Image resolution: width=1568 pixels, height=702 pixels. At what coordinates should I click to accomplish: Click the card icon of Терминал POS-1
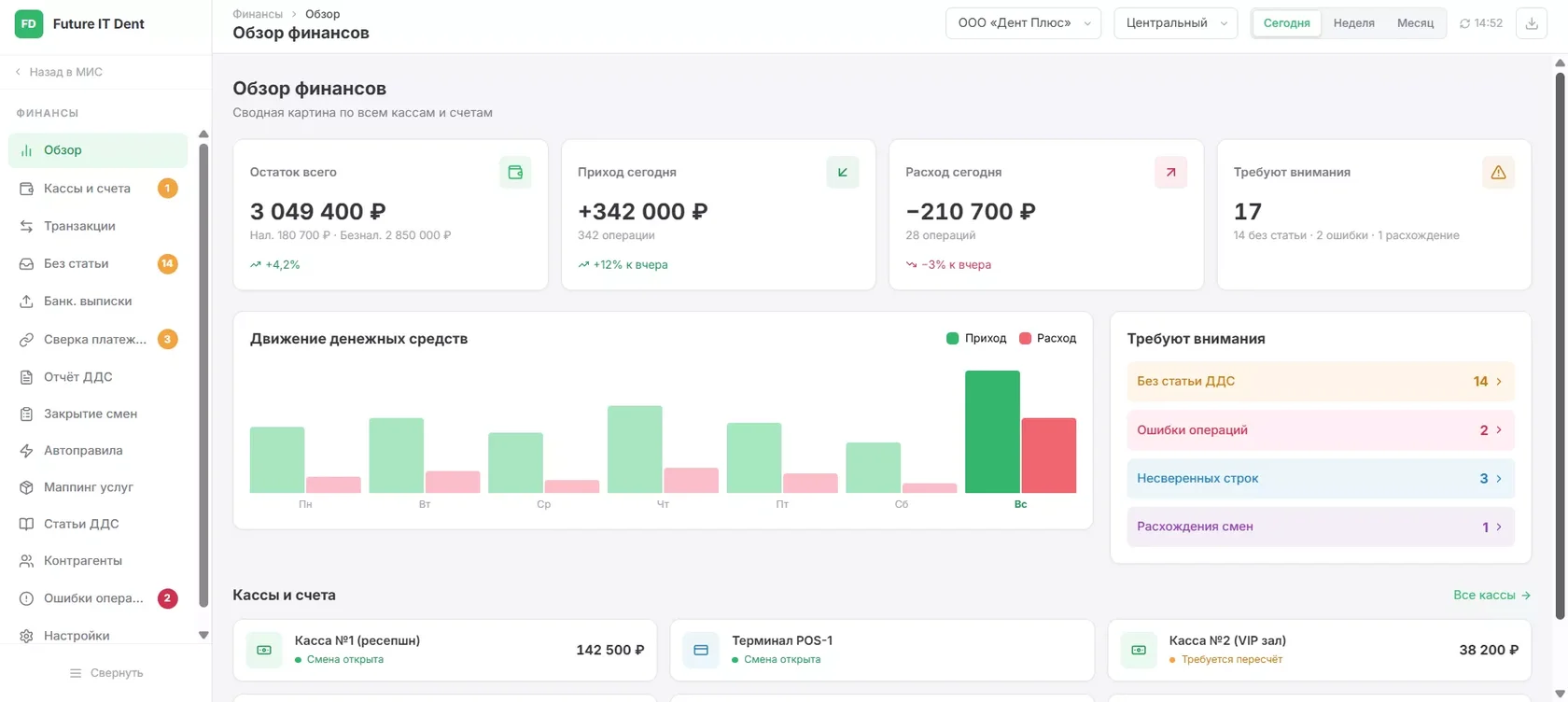(x=701, y=650)
